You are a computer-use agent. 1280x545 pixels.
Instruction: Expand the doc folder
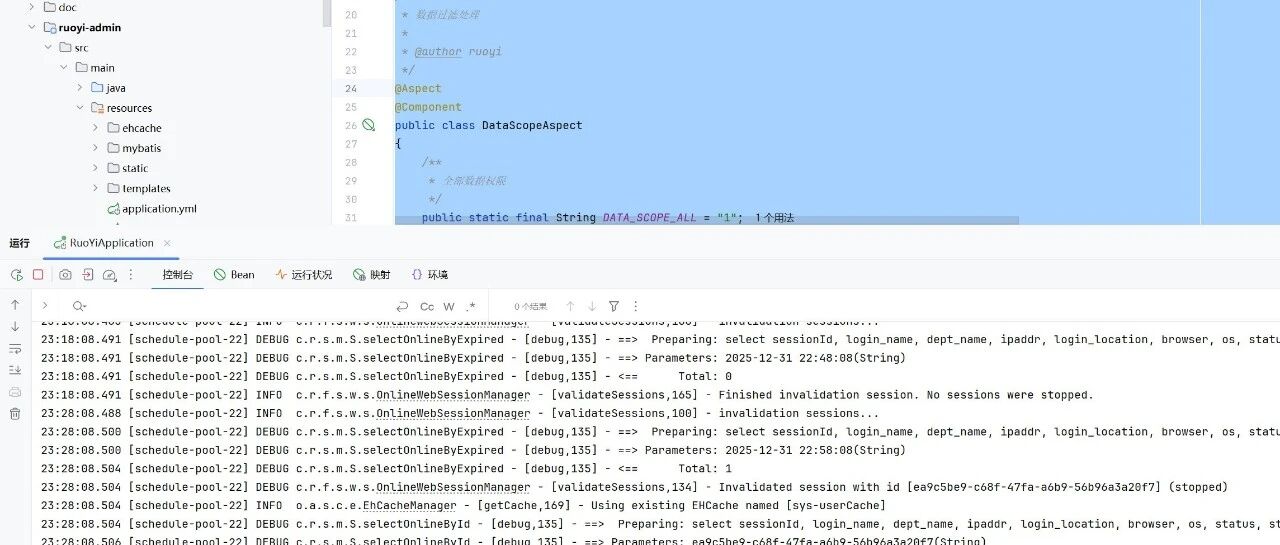coord(32,7)
